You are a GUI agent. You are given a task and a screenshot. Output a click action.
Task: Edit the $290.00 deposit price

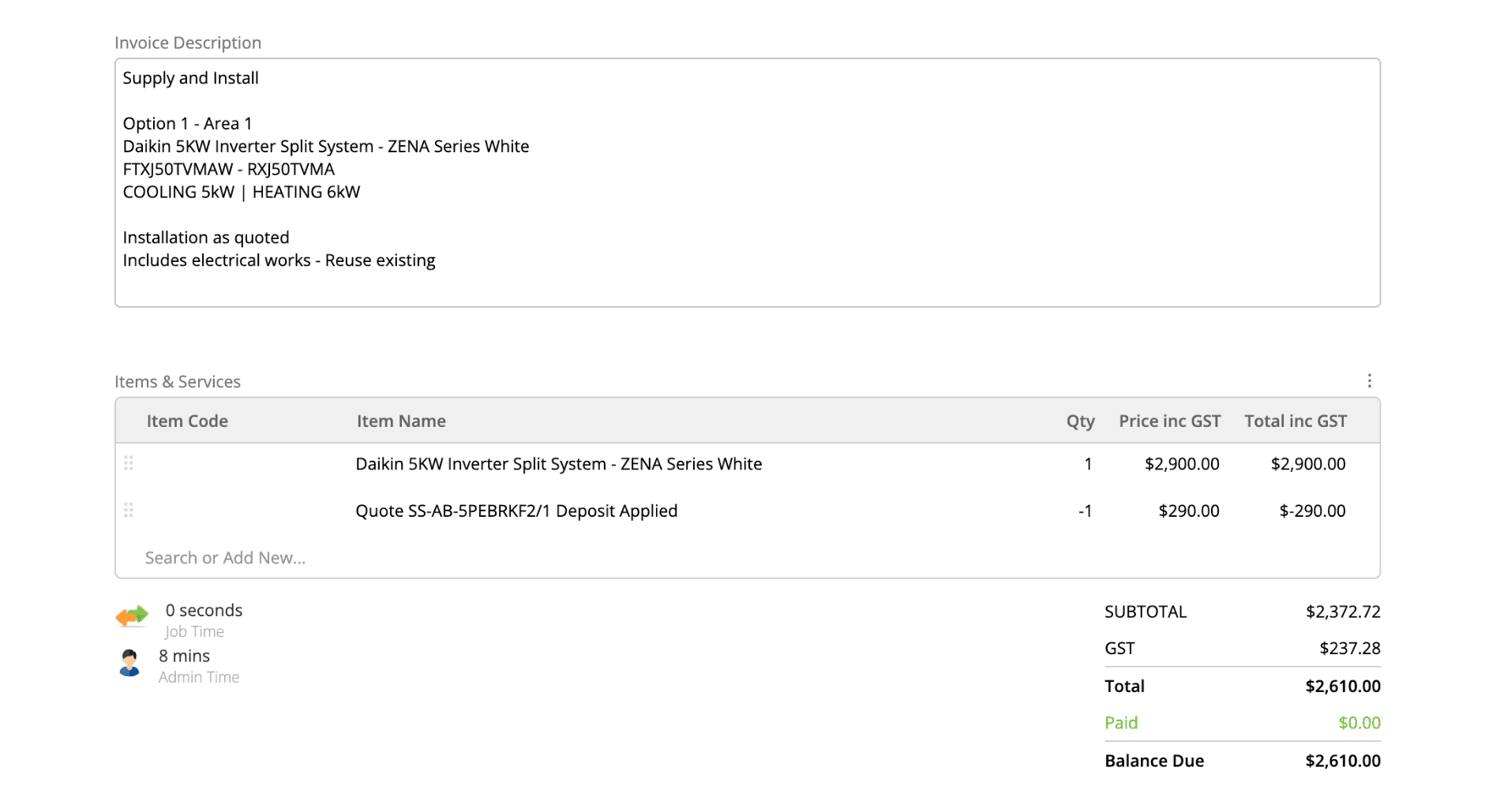point(1189,511)
